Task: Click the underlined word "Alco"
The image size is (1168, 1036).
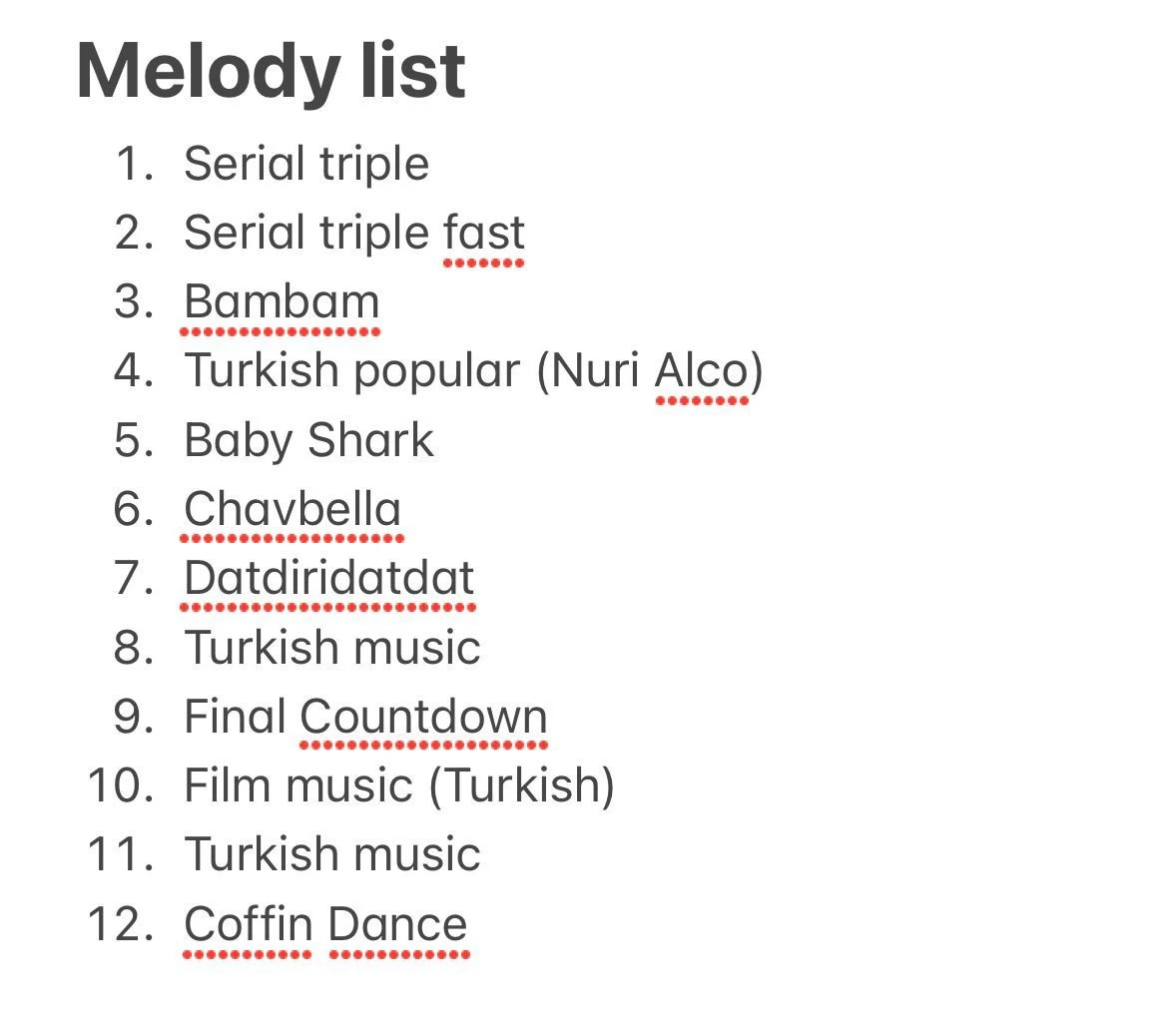Action: click(701, 371)
